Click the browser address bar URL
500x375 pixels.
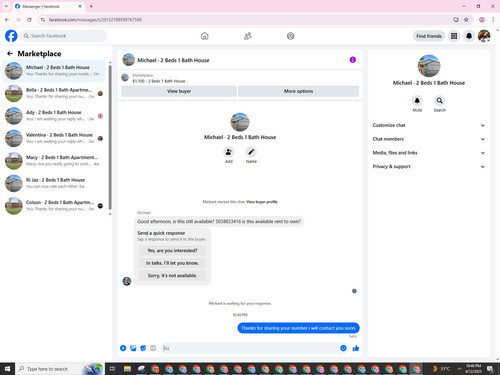click(x=95, y=20)
